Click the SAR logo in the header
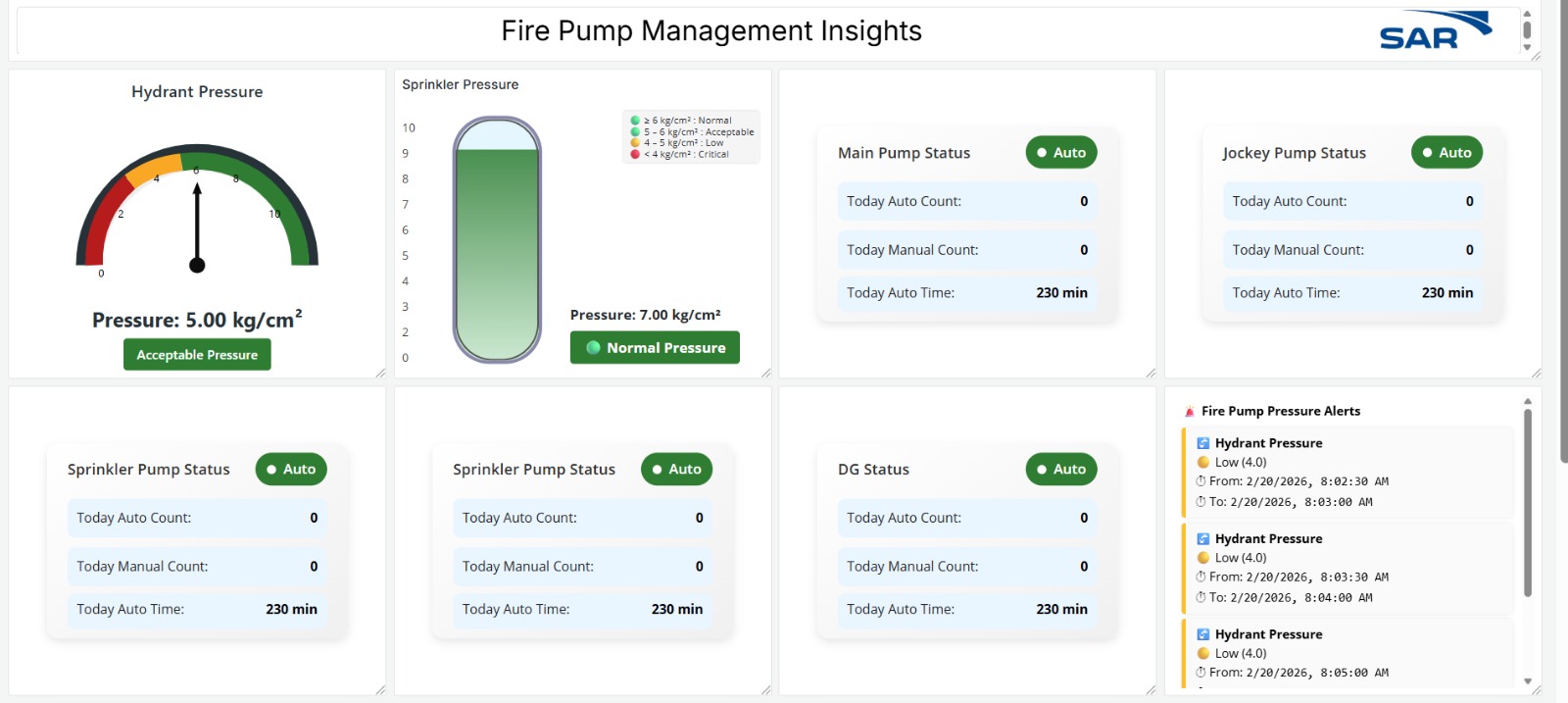1568x703 pixels. coord(1434,31)
